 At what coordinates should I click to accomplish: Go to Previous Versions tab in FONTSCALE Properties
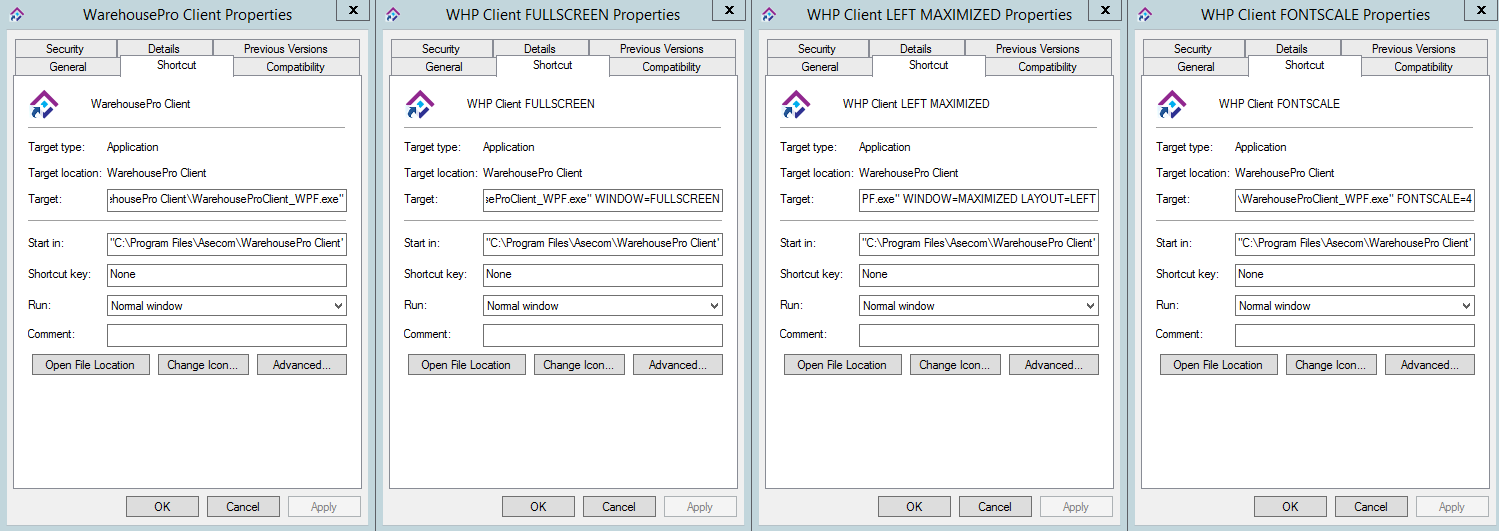pyautogui.click(x=1413, y=49)
